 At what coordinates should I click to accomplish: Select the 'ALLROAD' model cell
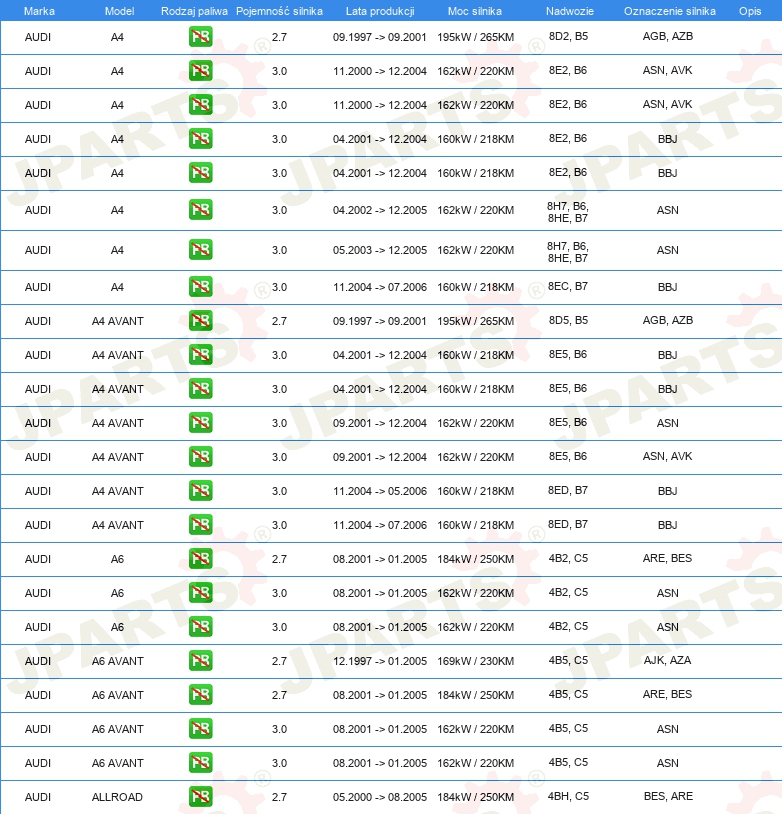117,797
